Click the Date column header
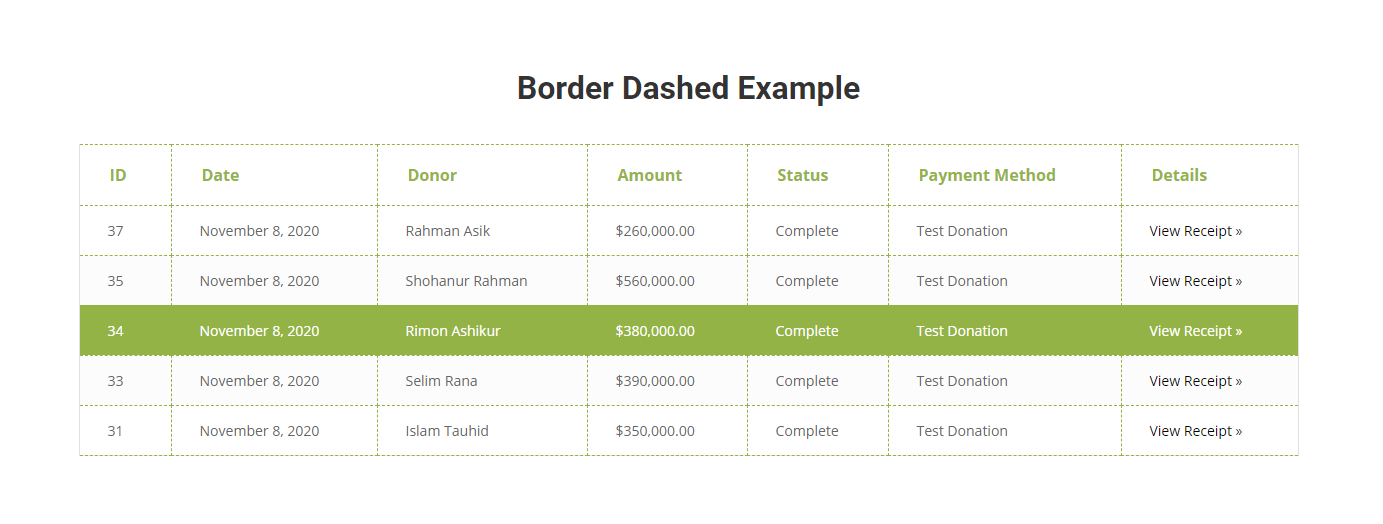The width and height of the screenshot is (1383, 524). (220, 175)
